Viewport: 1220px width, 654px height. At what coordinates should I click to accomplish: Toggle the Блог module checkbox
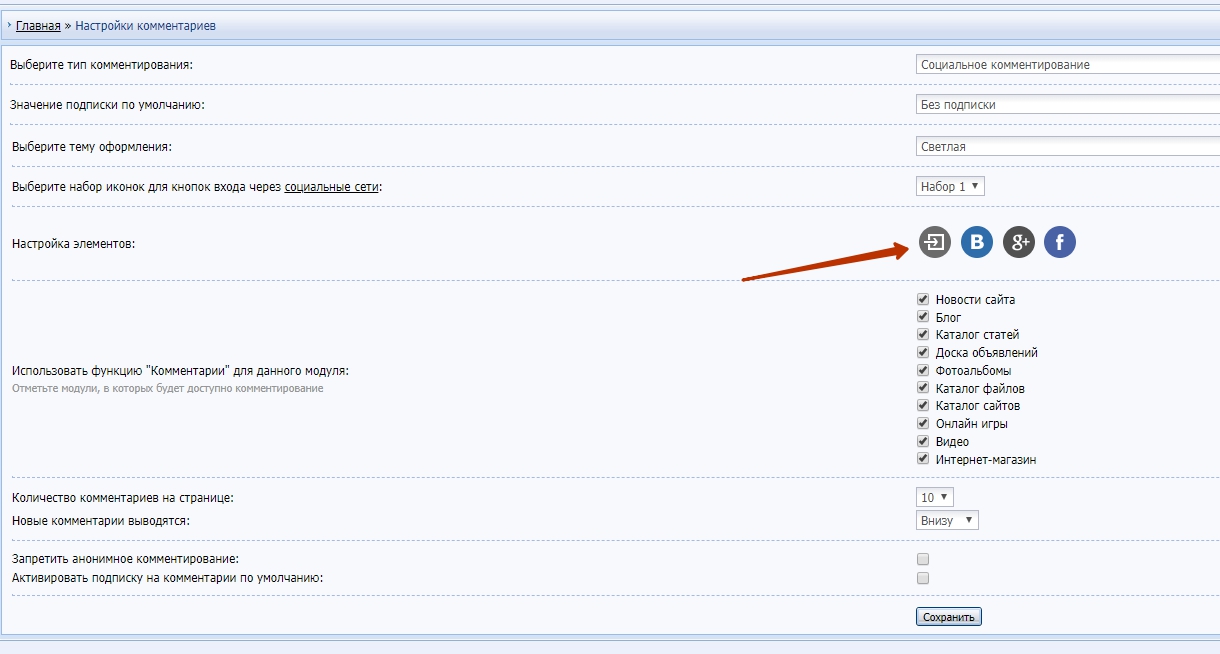pyautogui.click(x=923, y=317)
